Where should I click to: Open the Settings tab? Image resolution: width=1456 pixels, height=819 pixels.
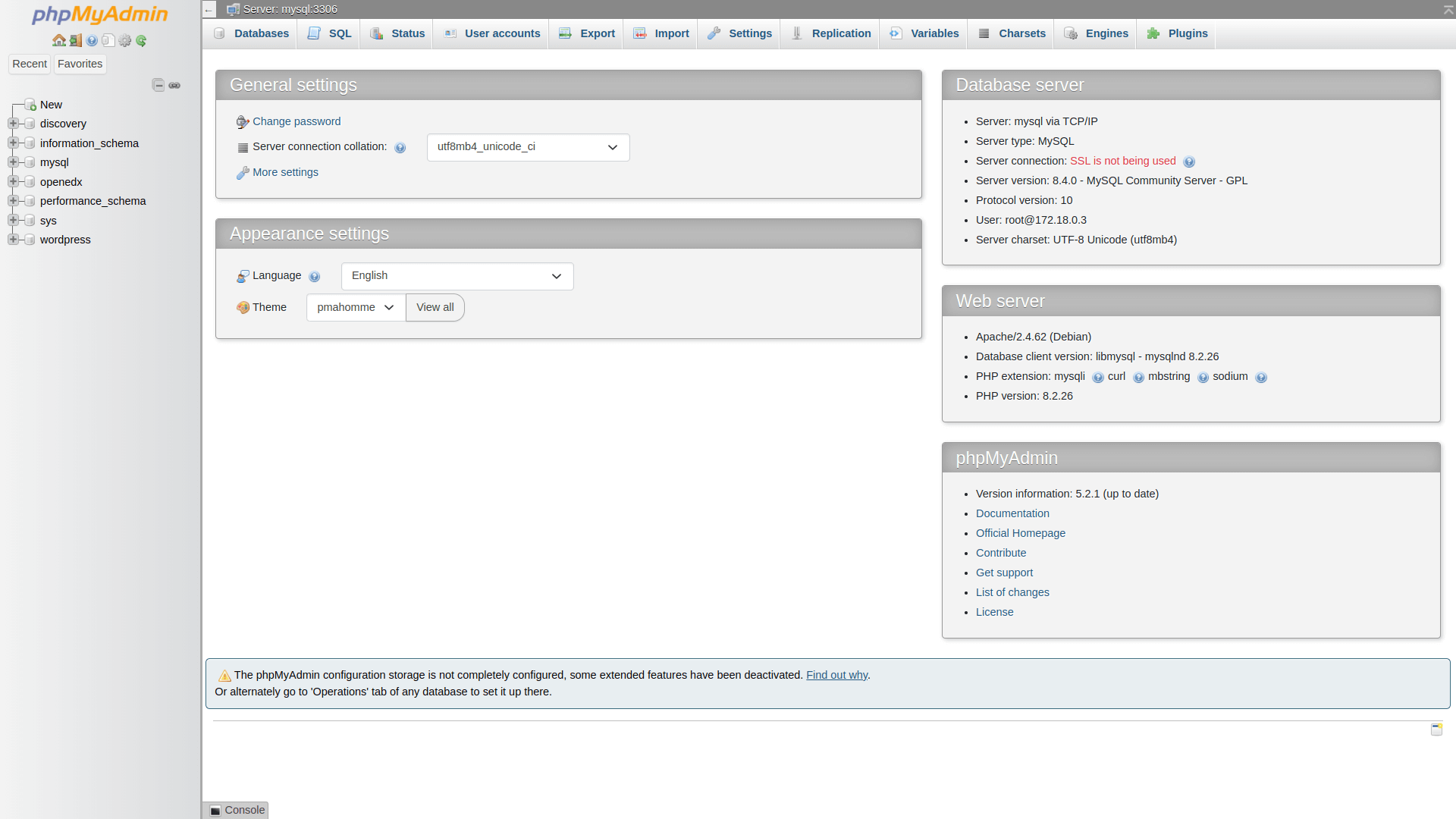pyautogui.click(x=739, y=33)
